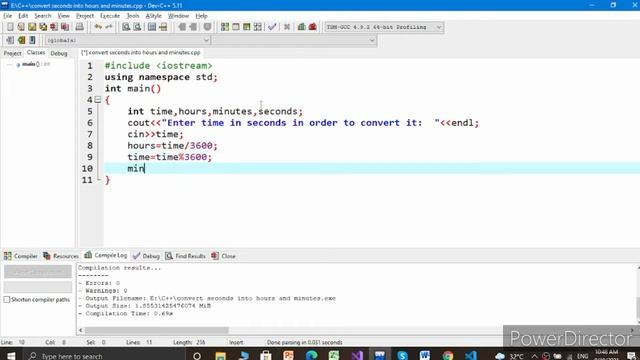Viewport: 640px width, 360px height.
Task: Select the convert seconds into hours editor tab
Action: click(x=140, y=53)
